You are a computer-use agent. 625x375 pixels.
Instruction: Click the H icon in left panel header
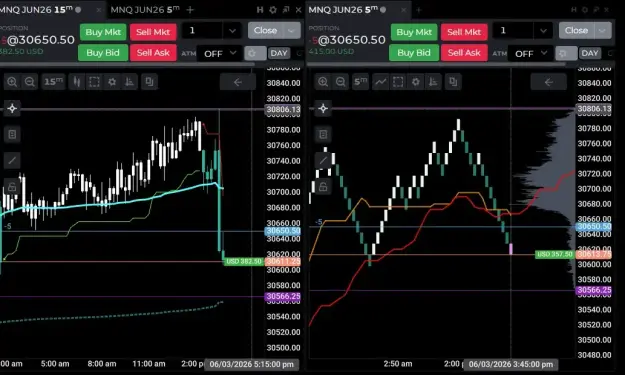[x=260, y=10]
